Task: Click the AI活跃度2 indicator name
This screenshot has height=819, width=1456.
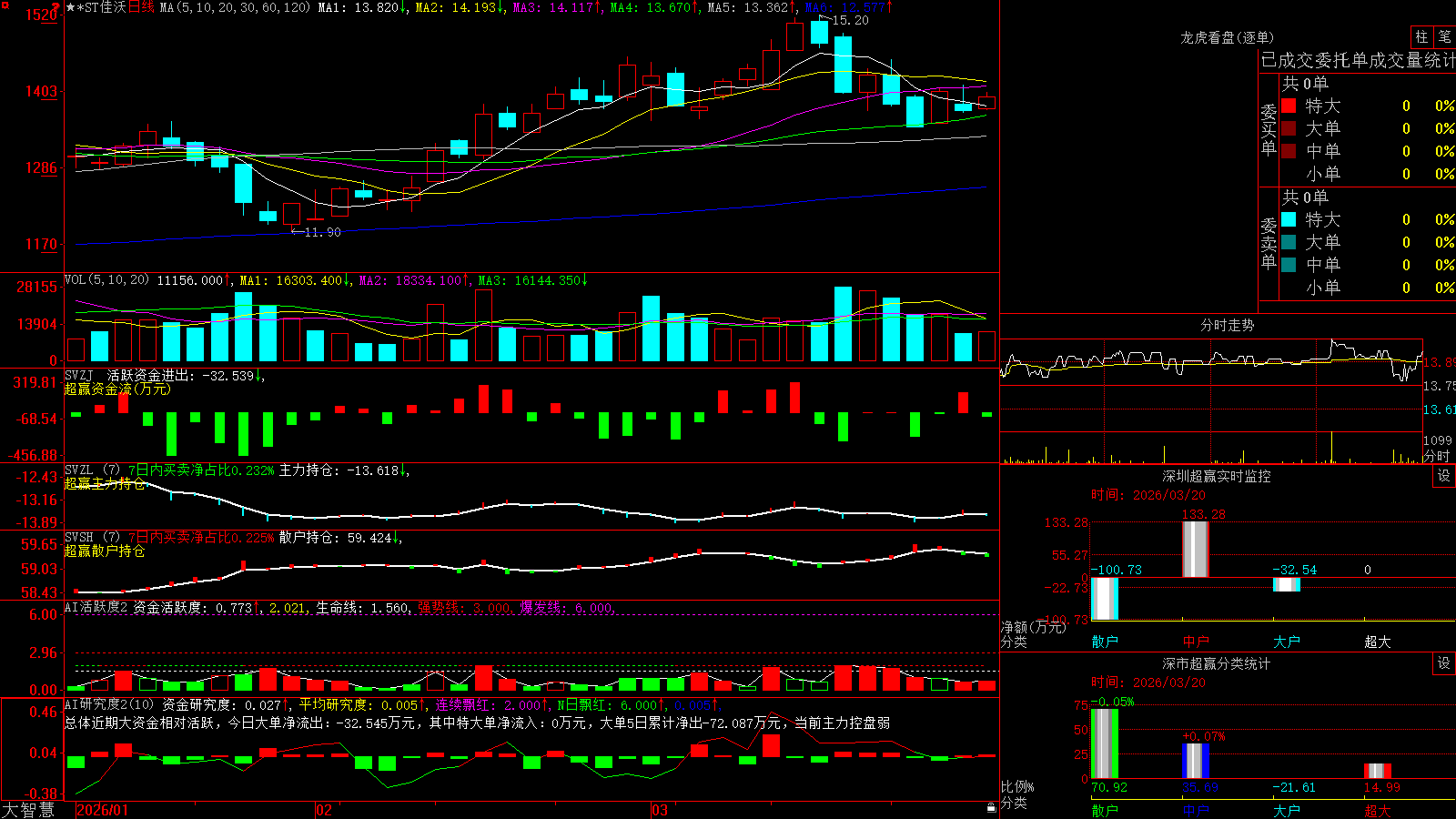Action: [96, 607]
